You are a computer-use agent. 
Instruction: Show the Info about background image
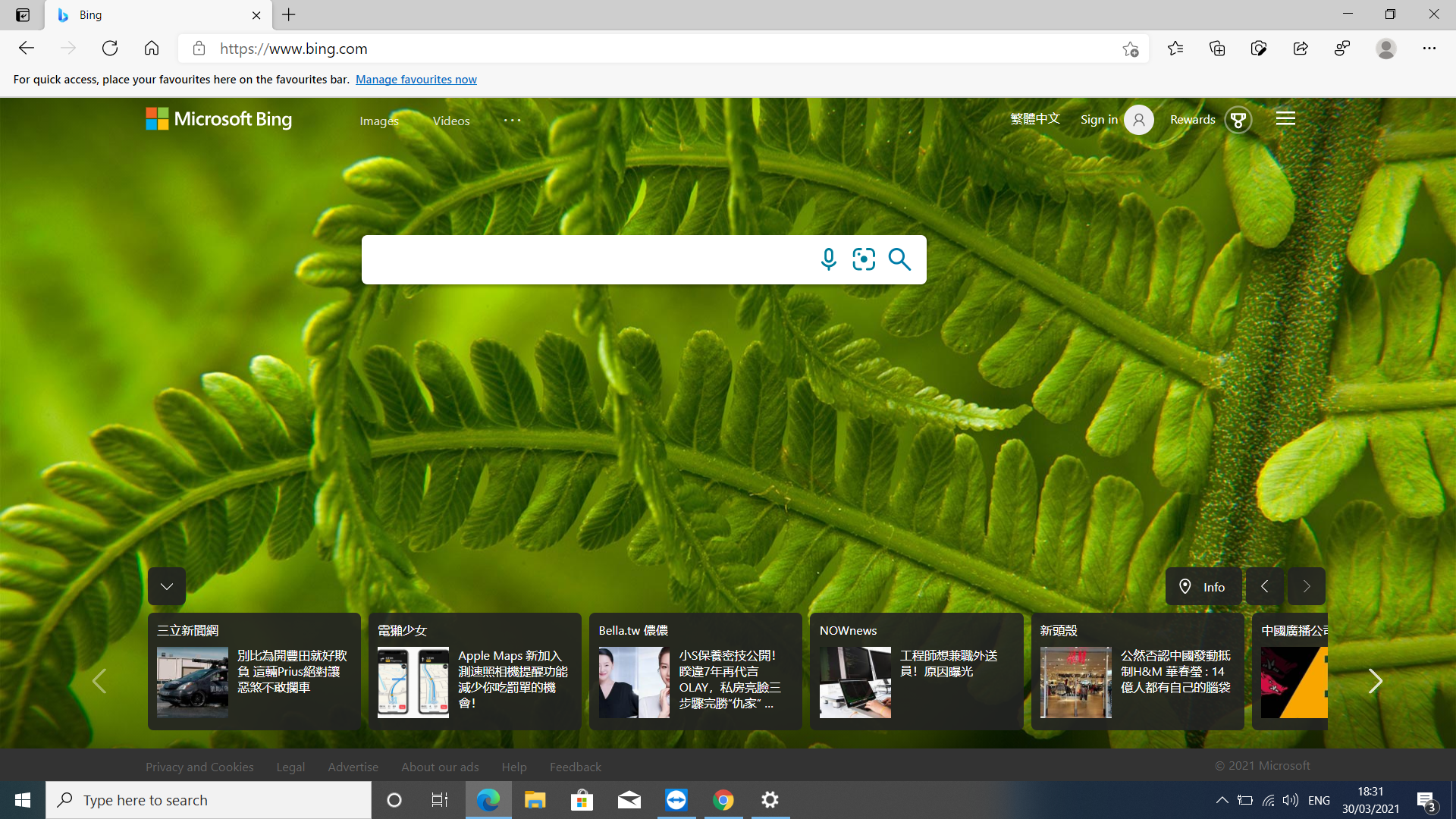pos(1203,586)
